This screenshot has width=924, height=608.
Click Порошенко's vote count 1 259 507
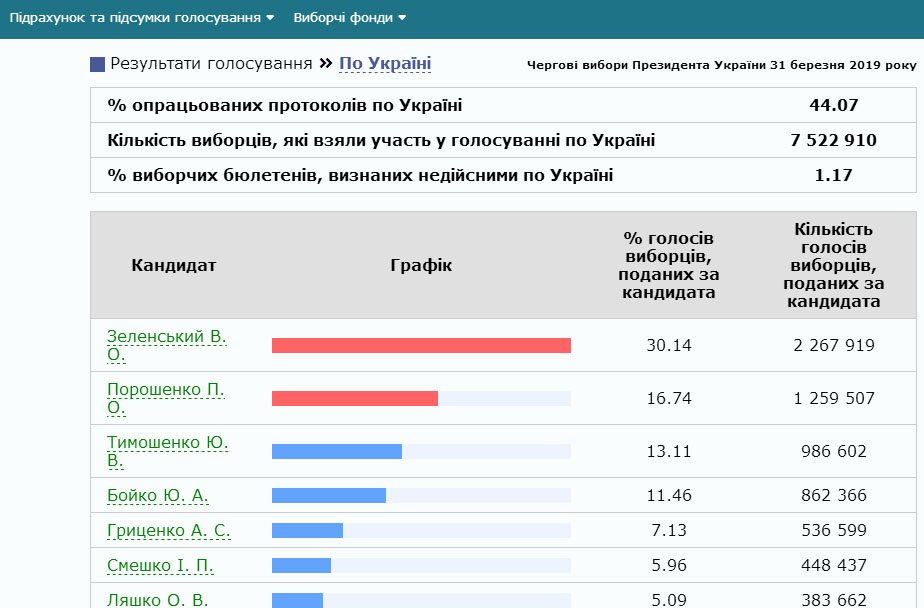[834, 398]
